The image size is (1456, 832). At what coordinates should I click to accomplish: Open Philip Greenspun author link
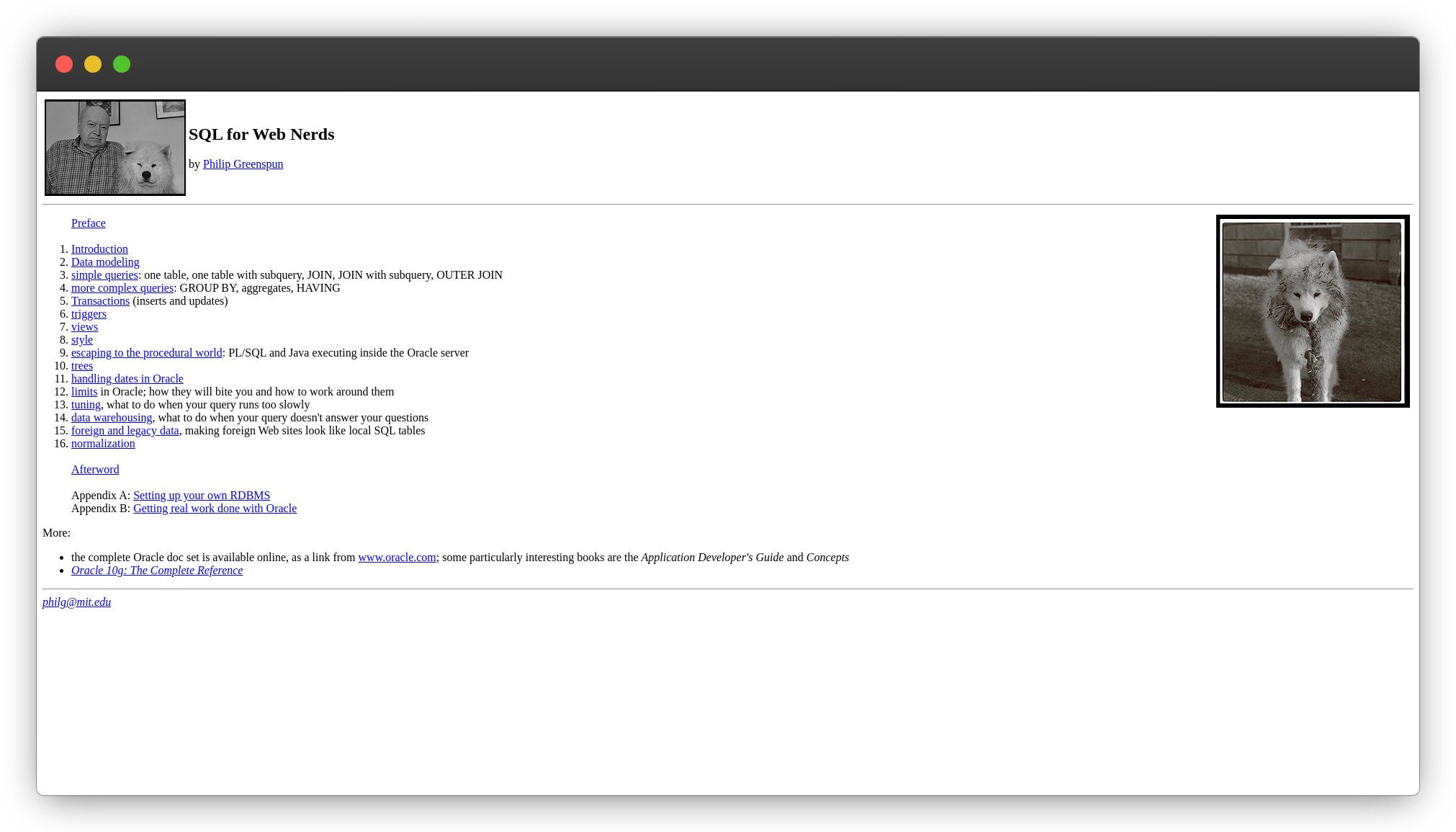point(243,164)
